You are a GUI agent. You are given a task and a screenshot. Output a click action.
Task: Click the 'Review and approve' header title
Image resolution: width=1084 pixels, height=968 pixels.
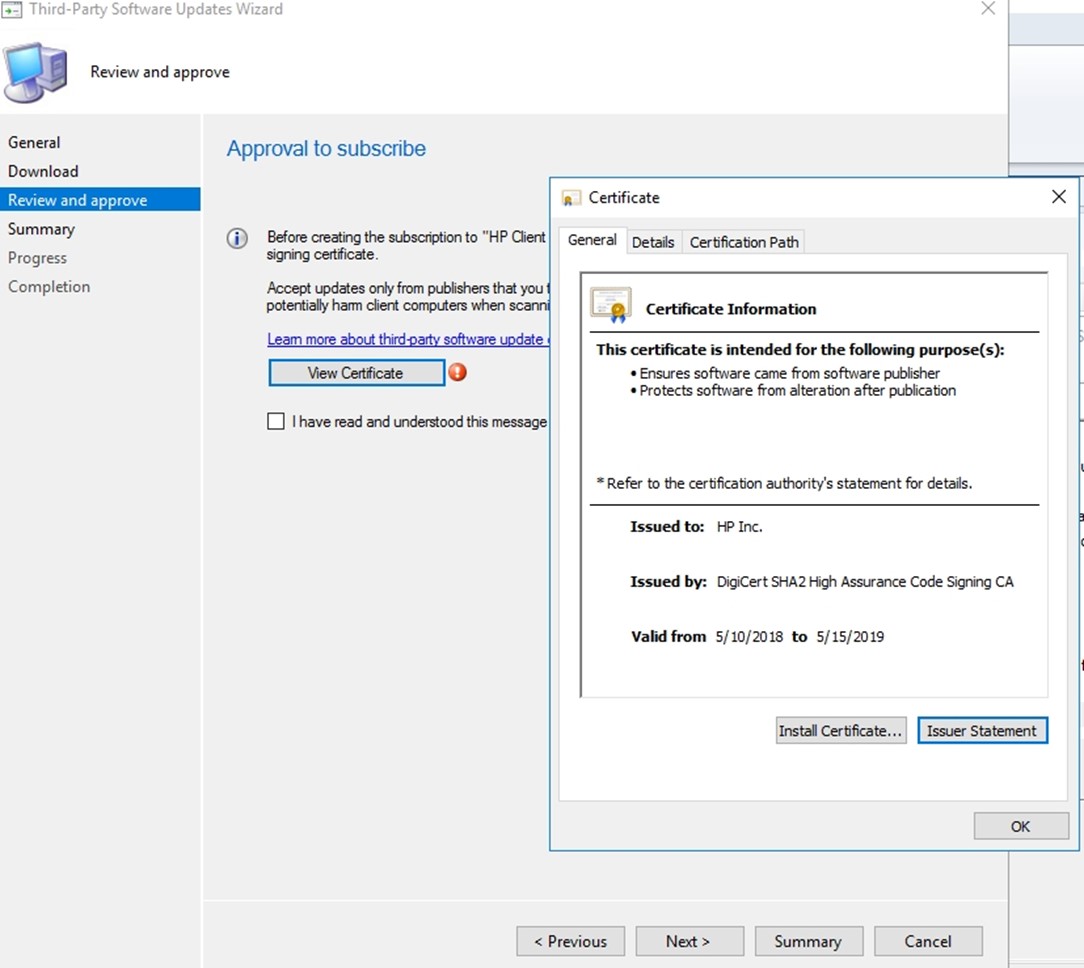click(x=160, y=72)
